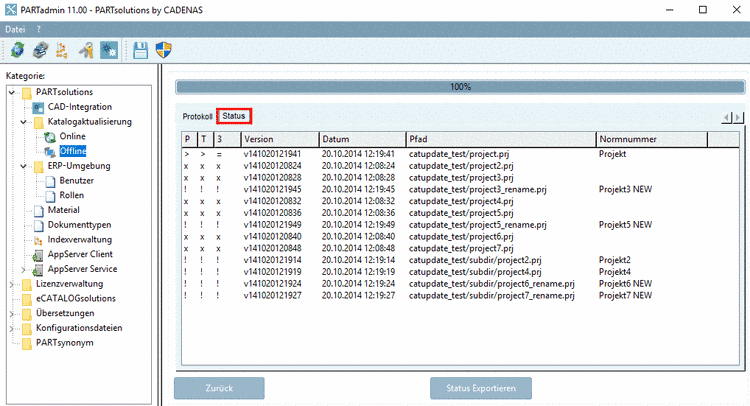Collapse the PARTsolutions root node
This screenshot has height=406, width=750.
pyautogui.click(x=12, y=92)
